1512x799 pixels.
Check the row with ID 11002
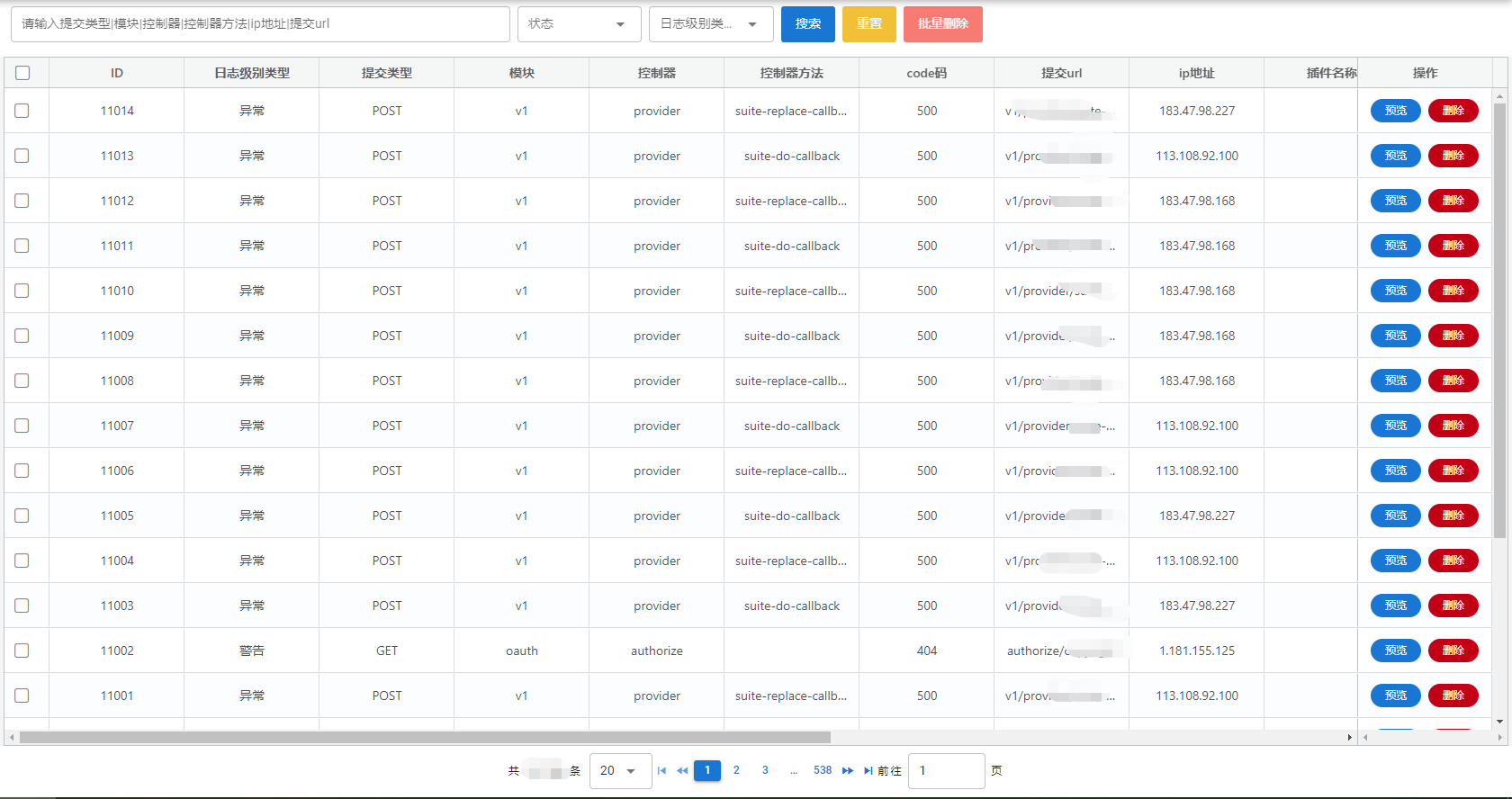[22, 651]
